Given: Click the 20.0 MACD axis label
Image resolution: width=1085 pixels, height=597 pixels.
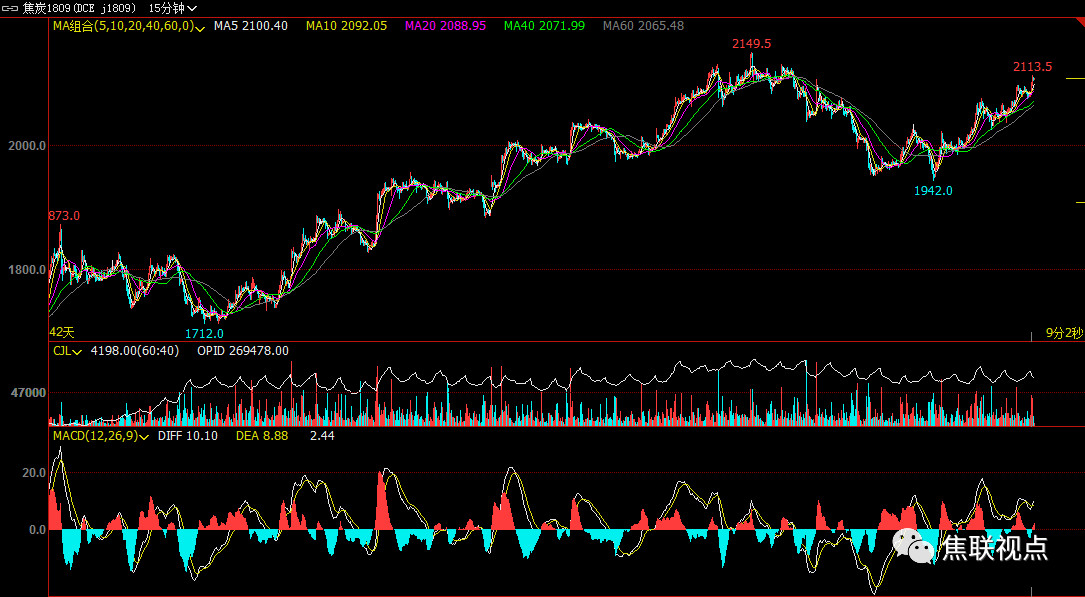Looking at the screenshot, I should [35, 472].
